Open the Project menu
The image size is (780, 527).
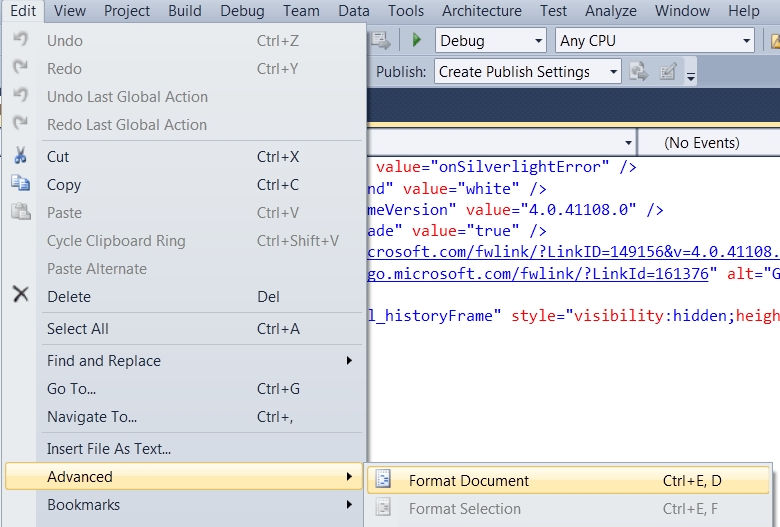click(127, 11)
